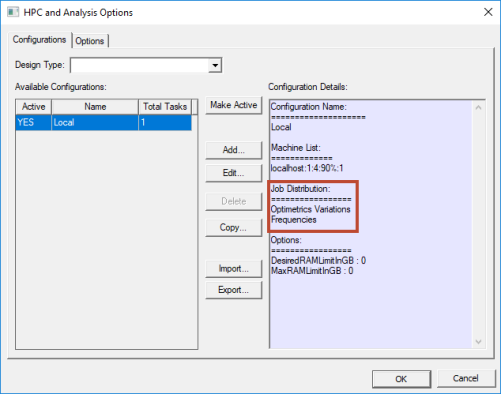Click the Frequencies text in Job Distribution
The image size is (501, 394).
tap(294, 220)
